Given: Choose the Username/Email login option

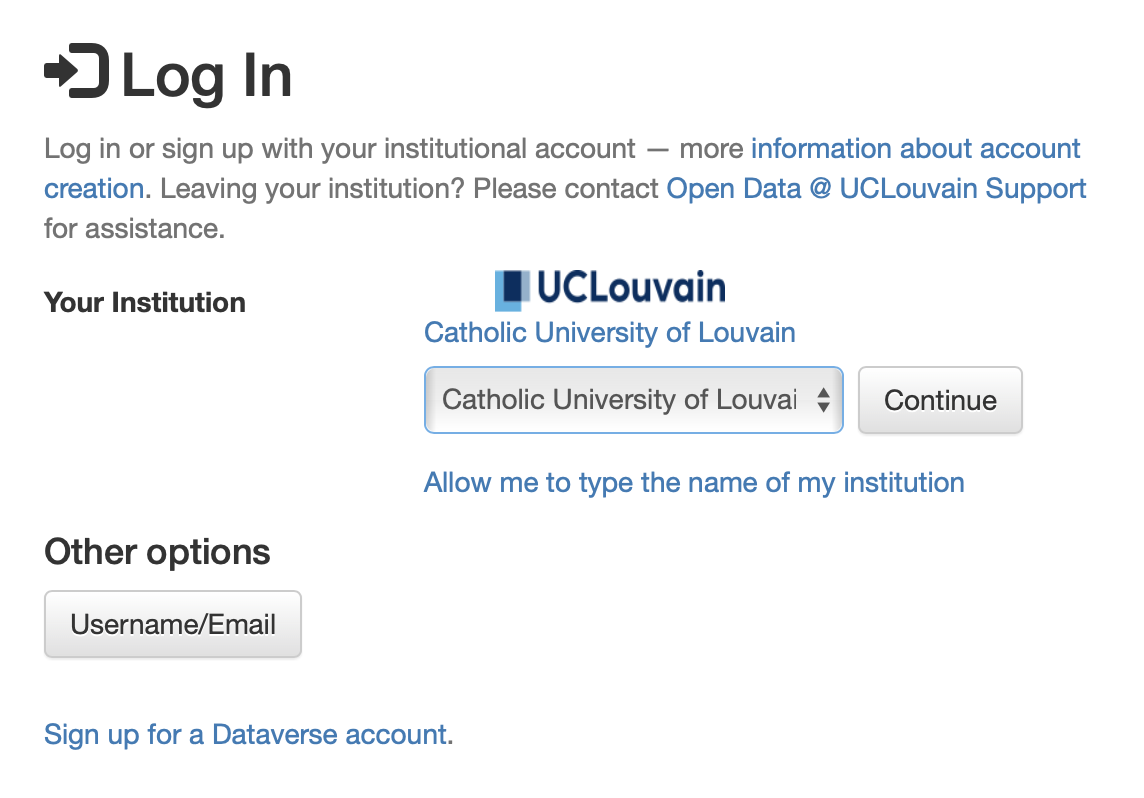Looking at the screenshot, I should (173, 624).
